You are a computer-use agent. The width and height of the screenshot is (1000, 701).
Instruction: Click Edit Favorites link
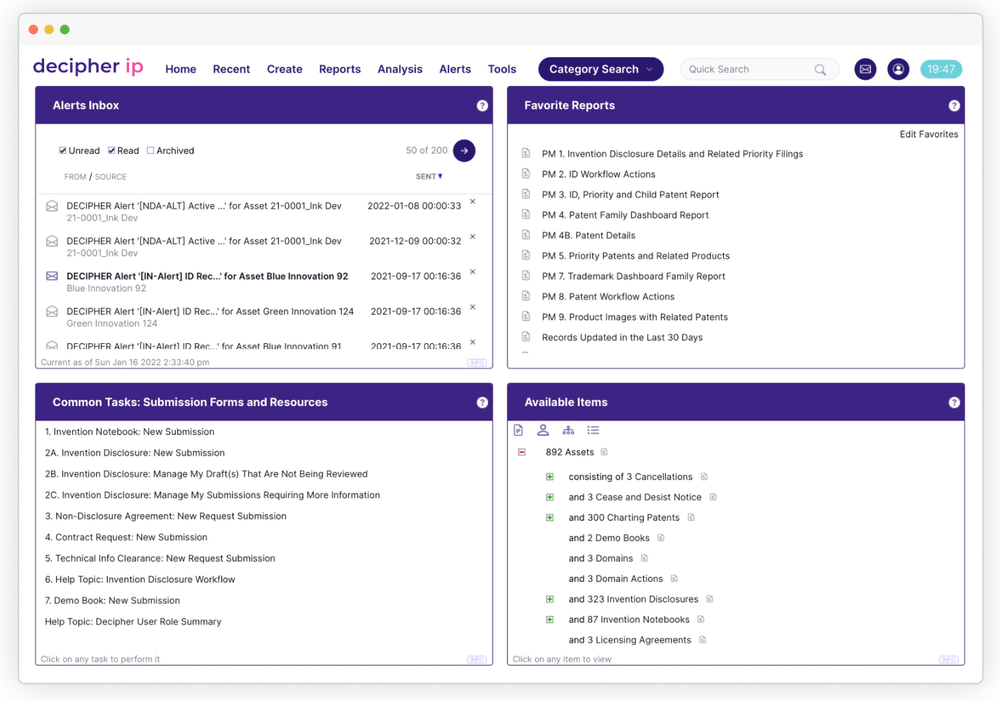point(929,134)
